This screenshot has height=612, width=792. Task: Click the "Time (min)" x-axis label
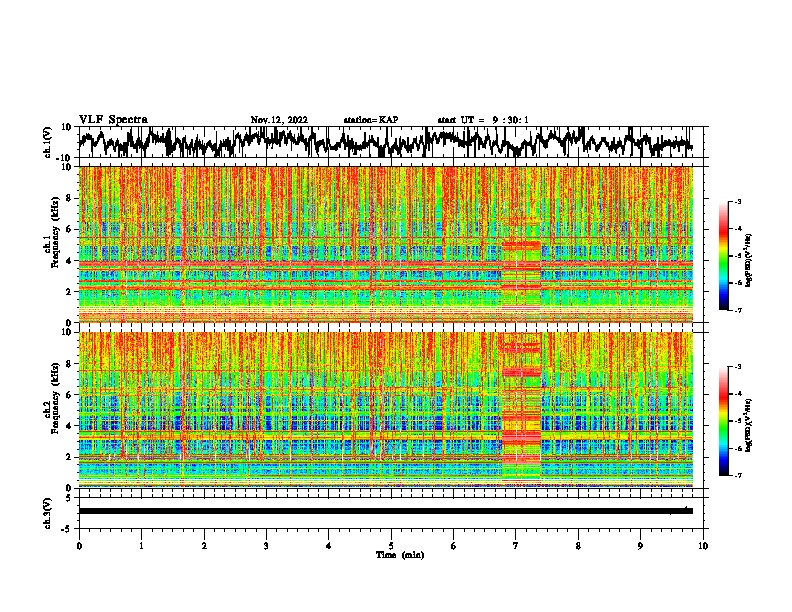pyautogui.click(x=400, y=555)
